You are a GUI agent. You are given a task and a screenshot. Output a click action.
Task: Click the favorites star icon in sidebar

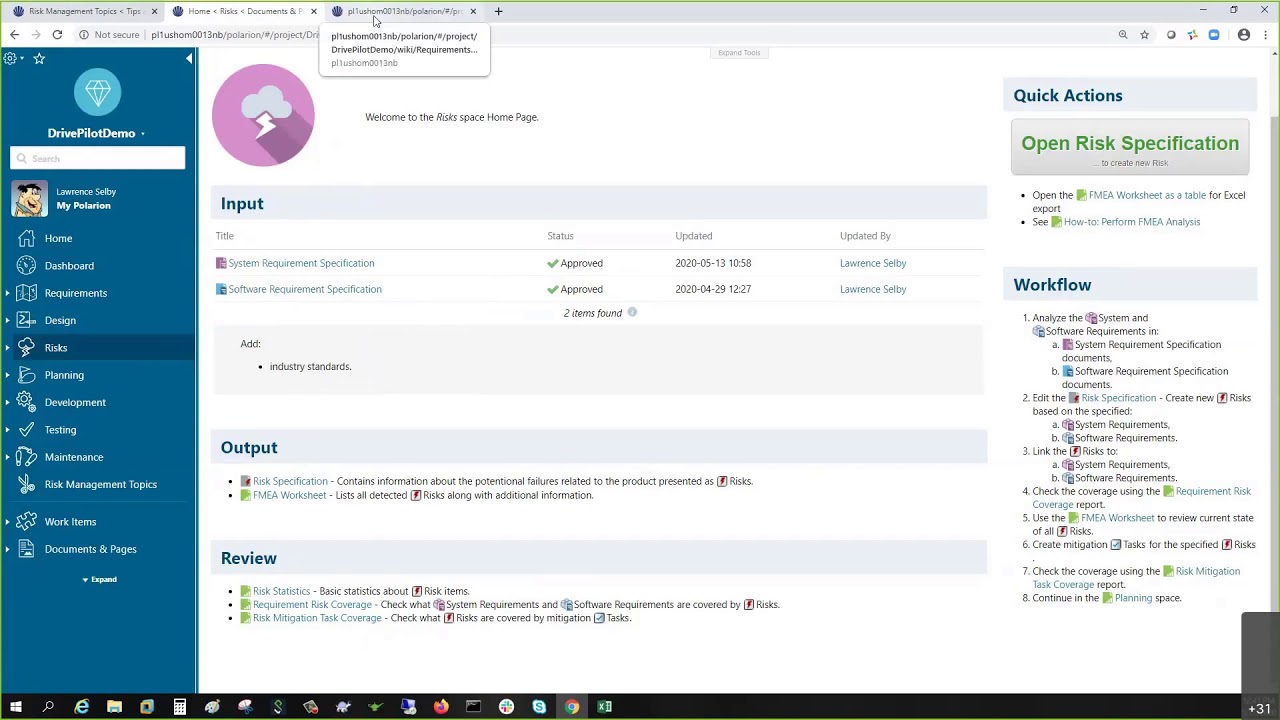pos(39,58)
